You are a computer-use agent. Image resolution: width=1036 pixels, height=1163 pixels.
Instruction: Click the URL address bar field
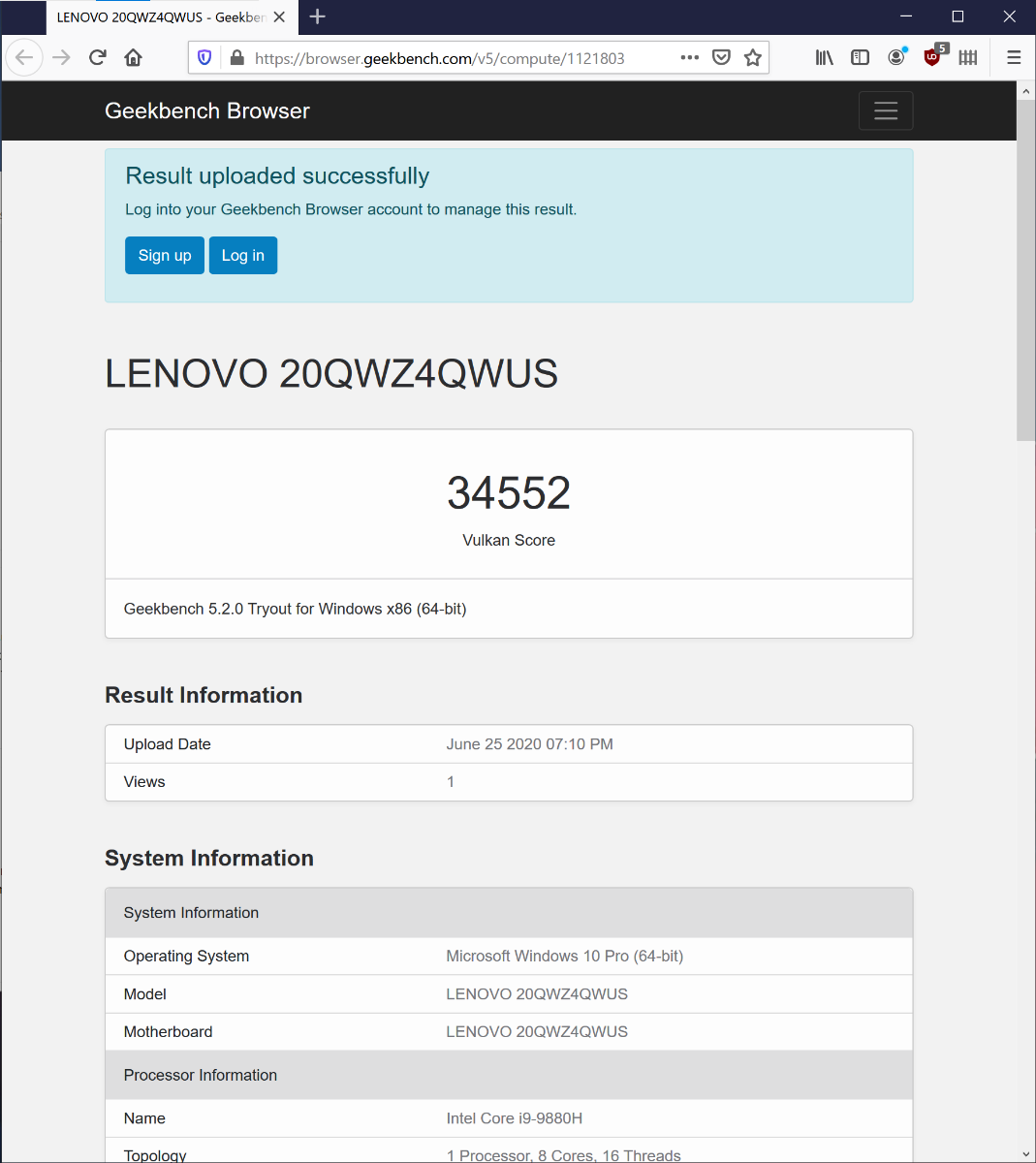pos(455,58)
